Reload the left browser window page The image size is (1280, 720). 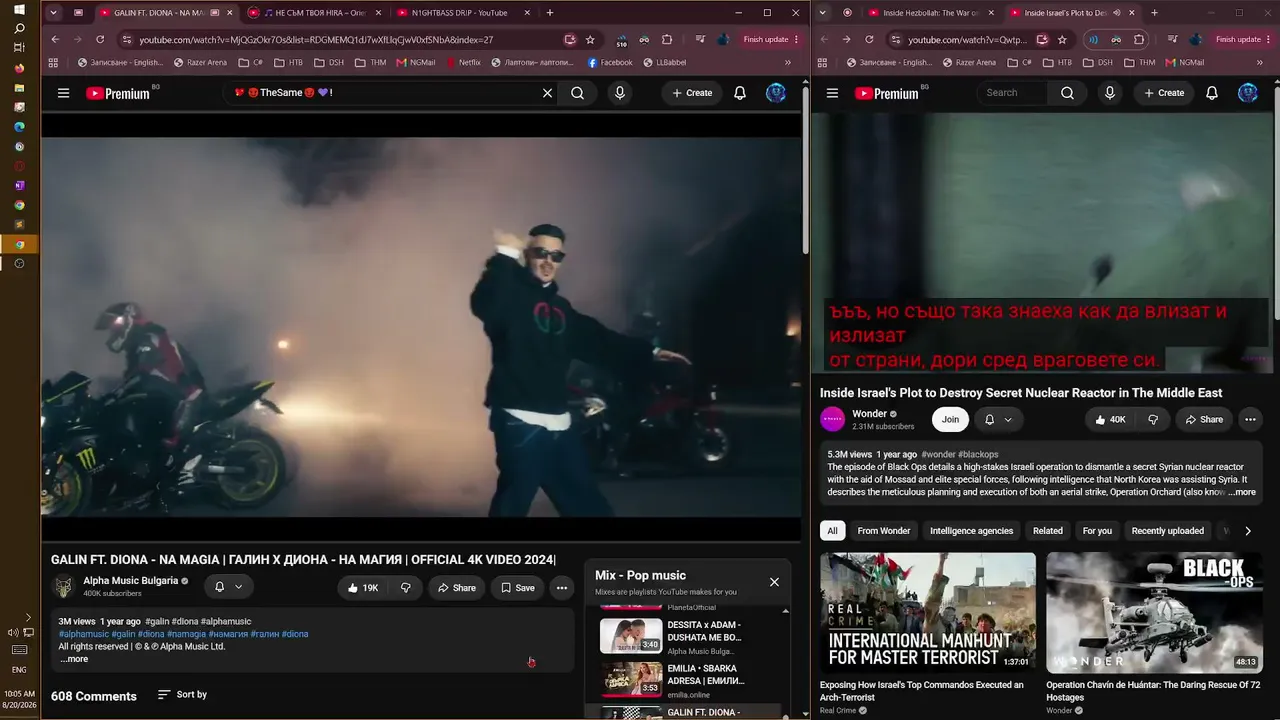100,40
